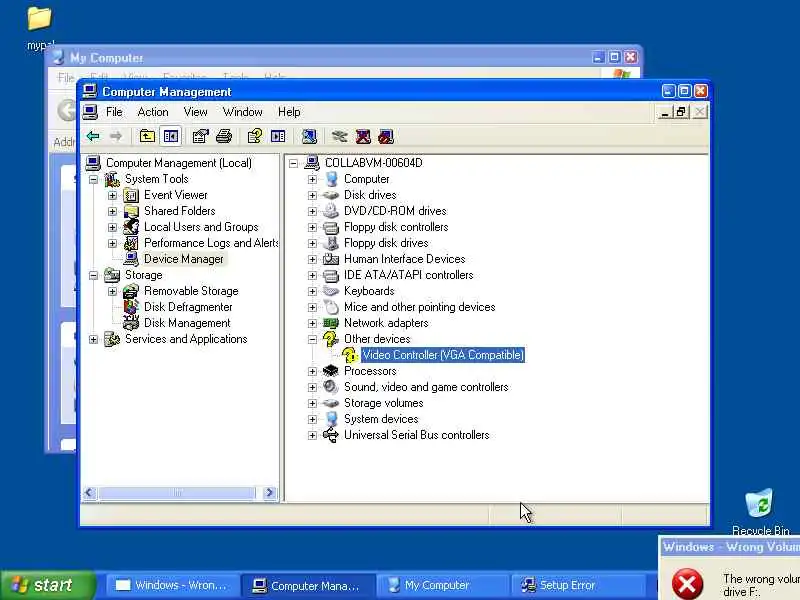
Task: Collapse the Storage node
Action: tap(93, 276)
